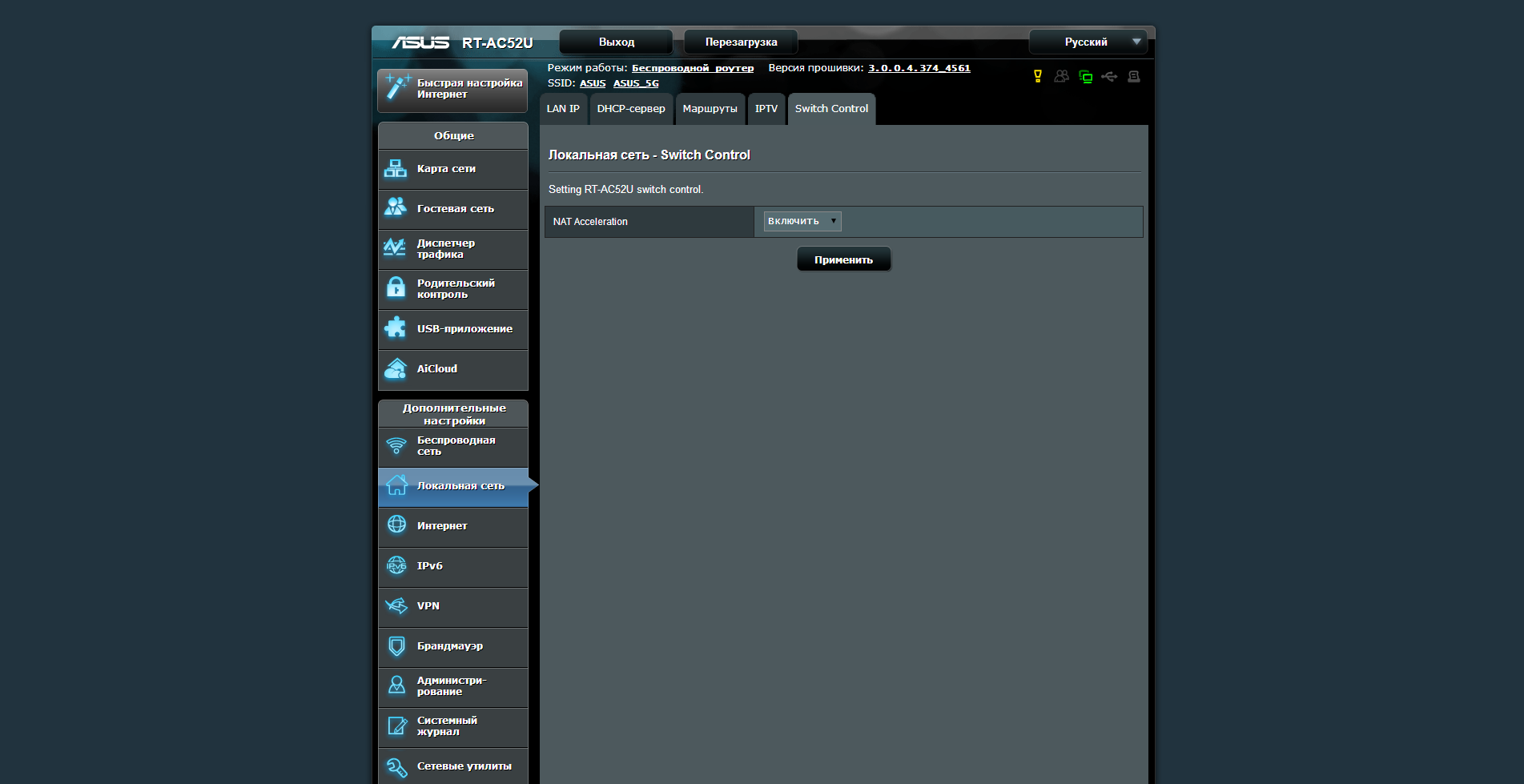Click the NAT Acceleration label
1524x784 pixels.
point(590,222)
